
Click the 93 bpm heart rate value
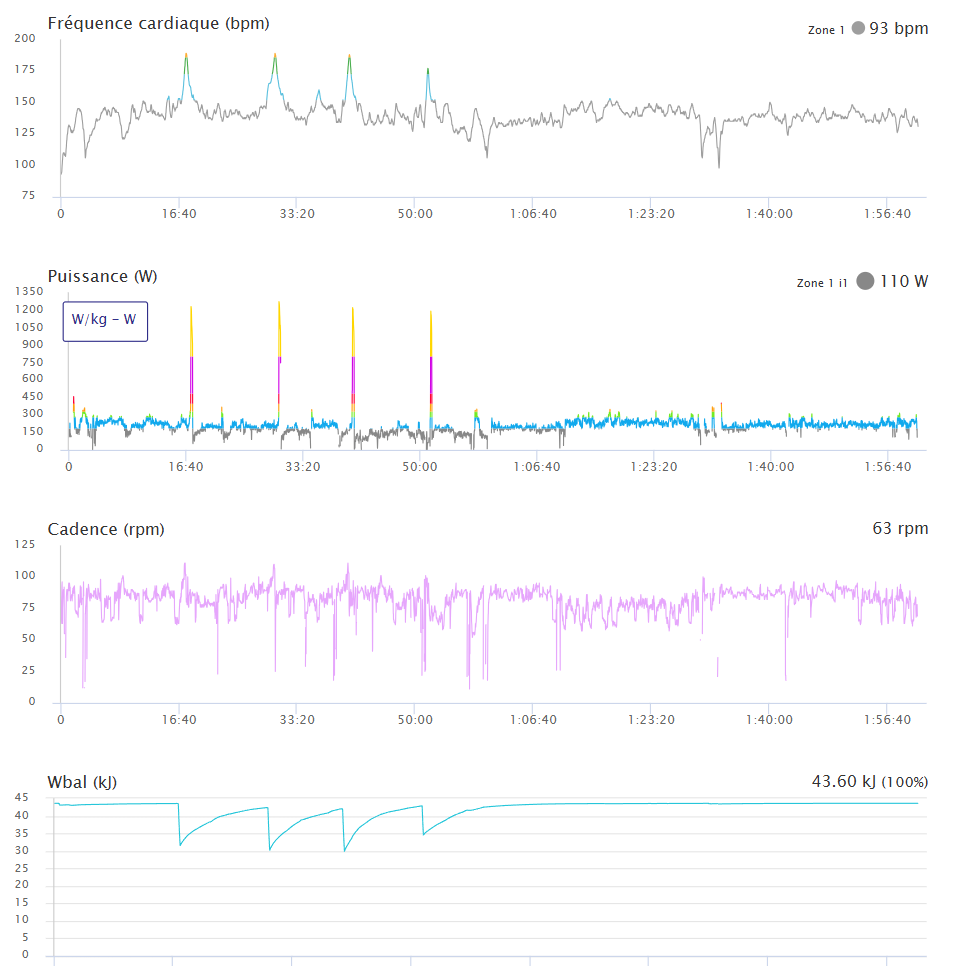click(x=898, y=28)
